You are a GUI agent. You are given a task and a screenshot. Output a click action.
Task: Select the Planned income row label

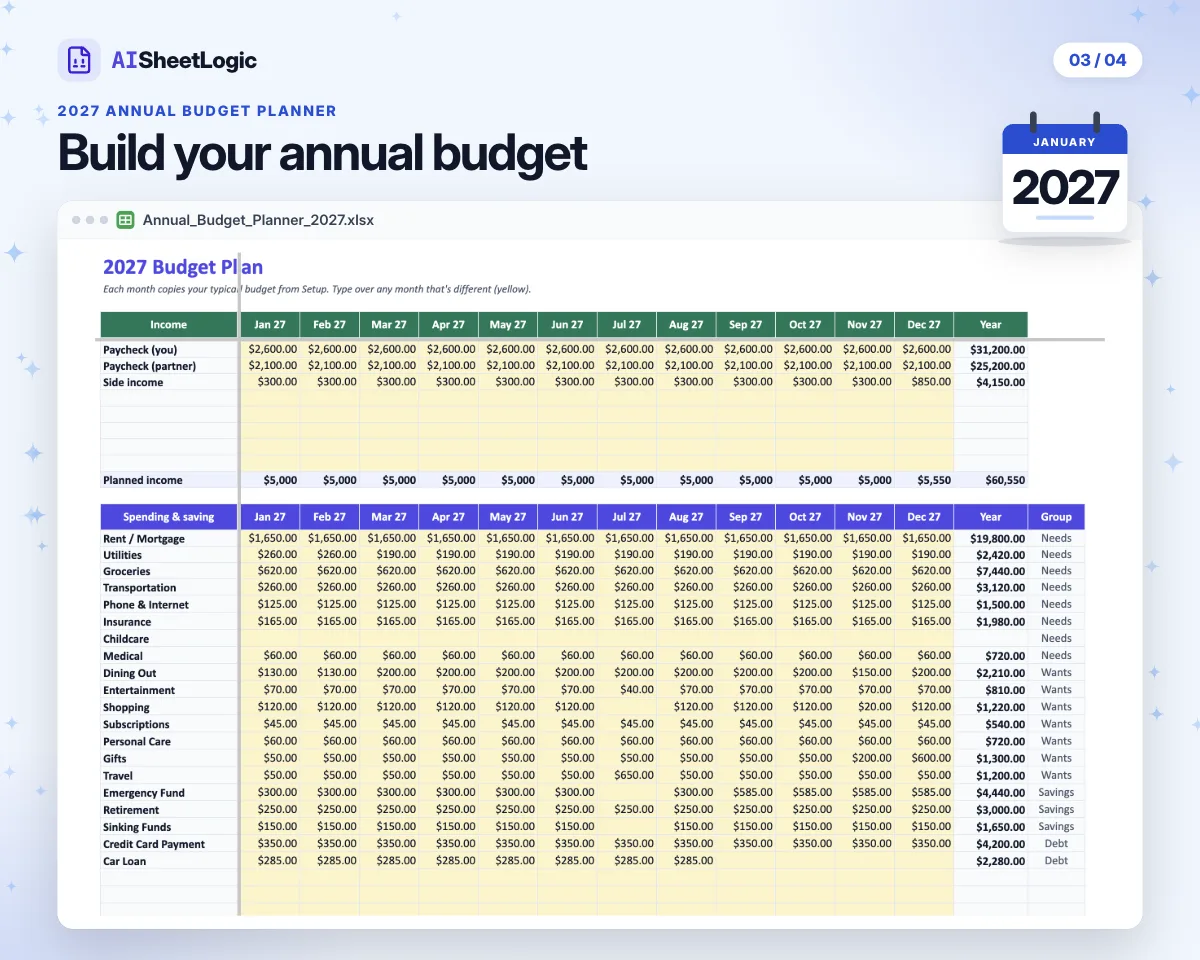143,480
